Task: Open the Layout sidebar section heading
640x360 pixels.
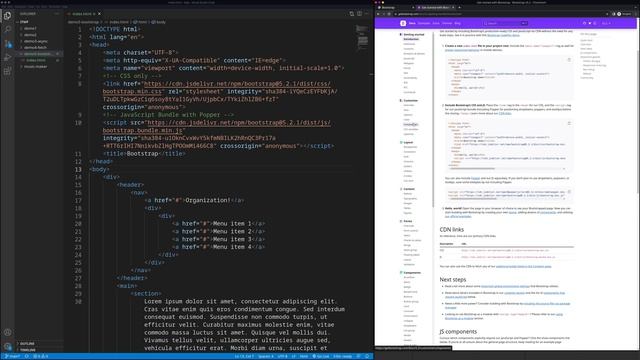Action: (x=407, y=142)
